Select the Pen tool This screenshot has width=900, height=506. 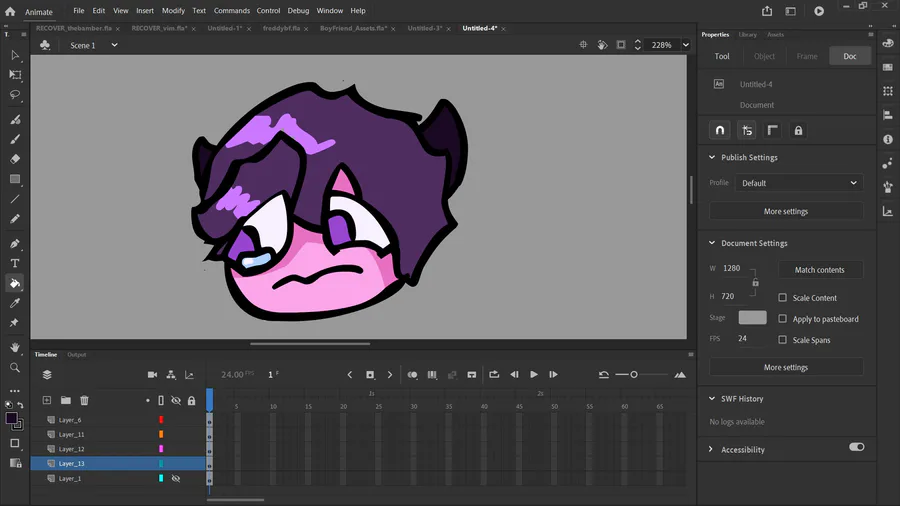click(15, 243)
